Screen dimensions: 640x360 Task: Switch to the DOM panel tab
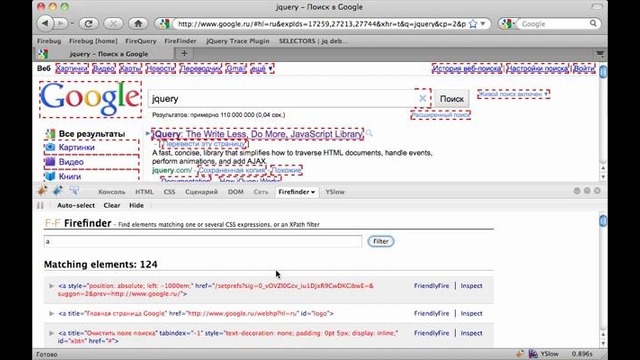click(x=236, y=192)
